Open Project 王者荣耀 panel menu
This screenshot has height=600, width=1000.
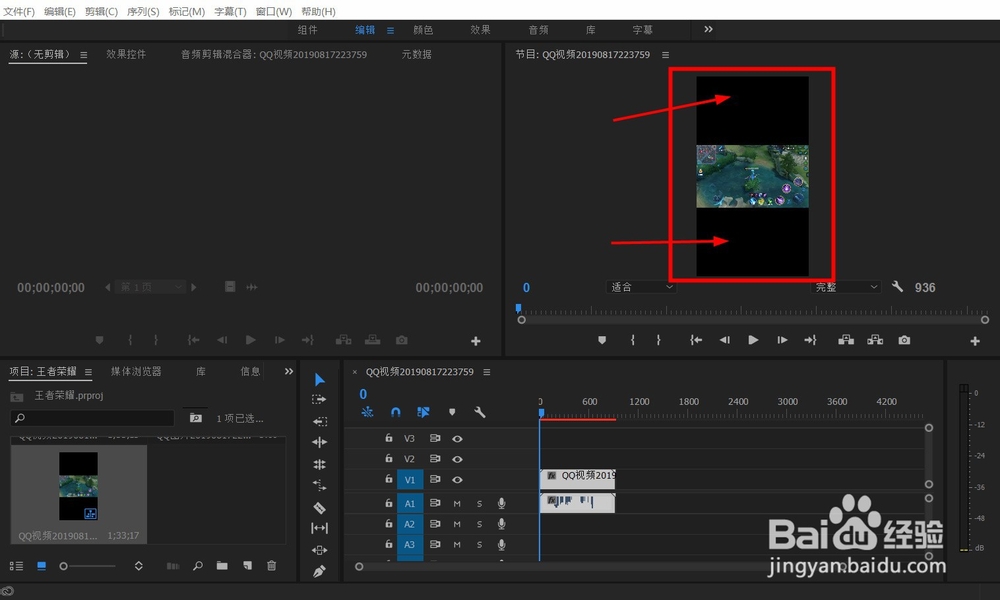pyautogui.click(x=88, y=372)
